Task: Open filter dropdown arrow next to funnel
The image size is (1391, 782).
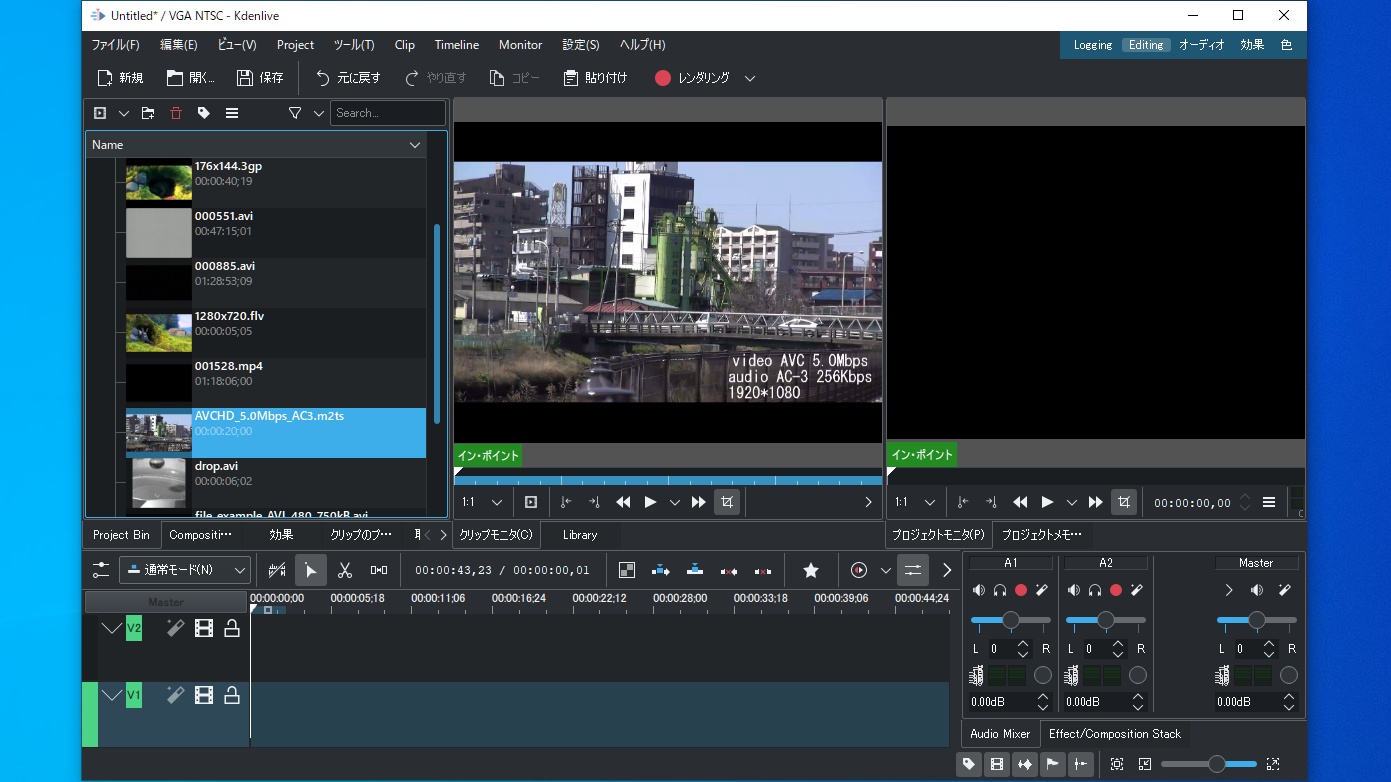Action: 319,113
